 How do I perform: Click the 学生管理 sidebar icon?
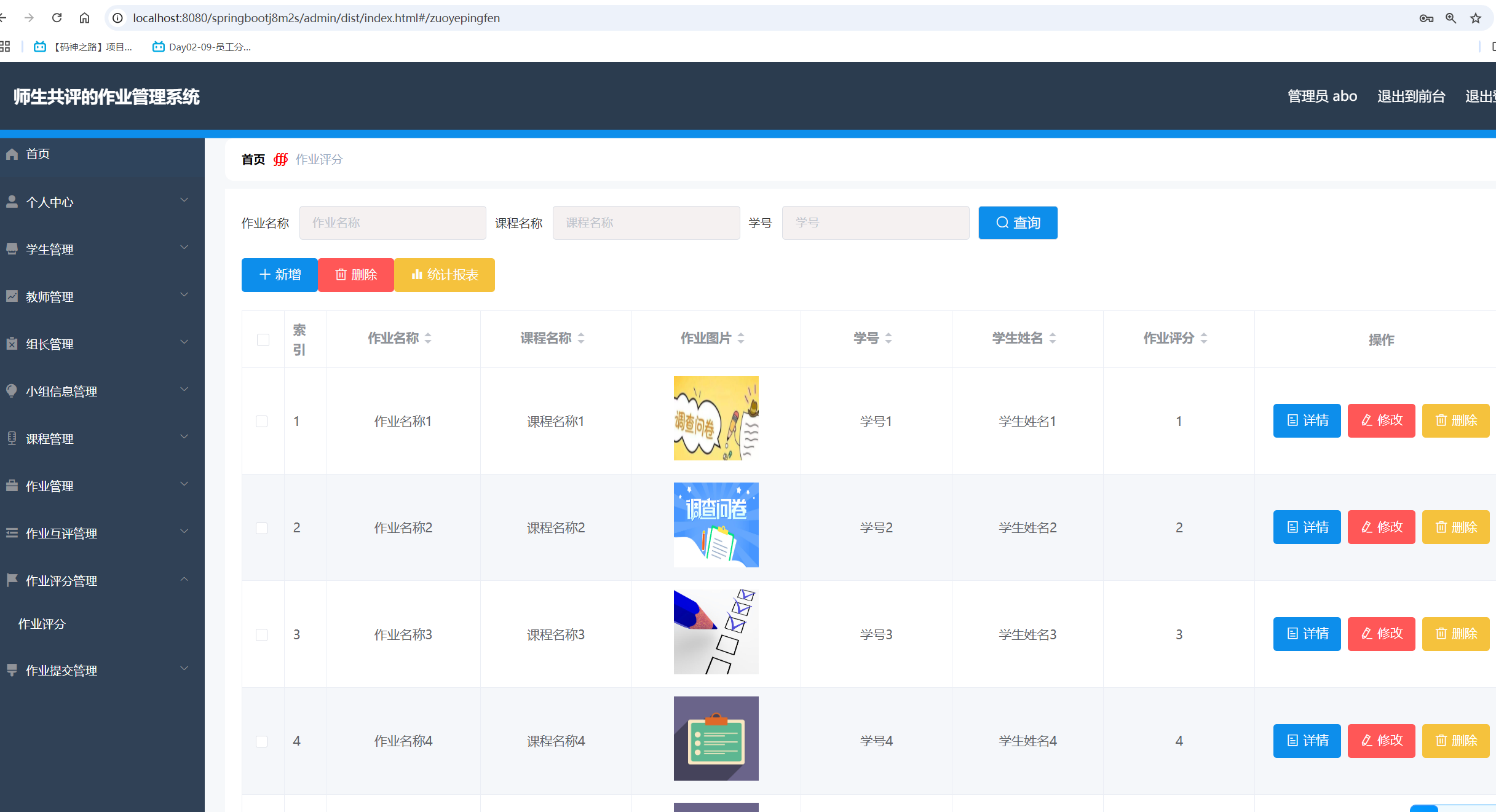[x=12, y=249]
